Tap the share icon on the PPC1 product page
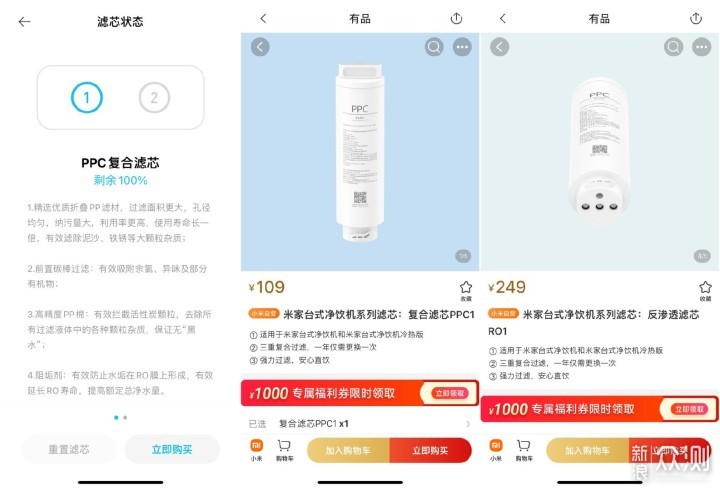Screen dimensions: 720x490 (456, 18)
